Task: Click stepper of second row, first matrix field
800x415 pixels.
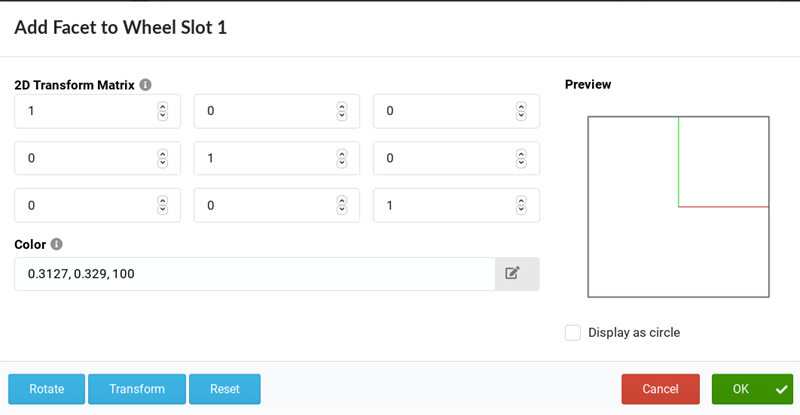Action: 163,158
